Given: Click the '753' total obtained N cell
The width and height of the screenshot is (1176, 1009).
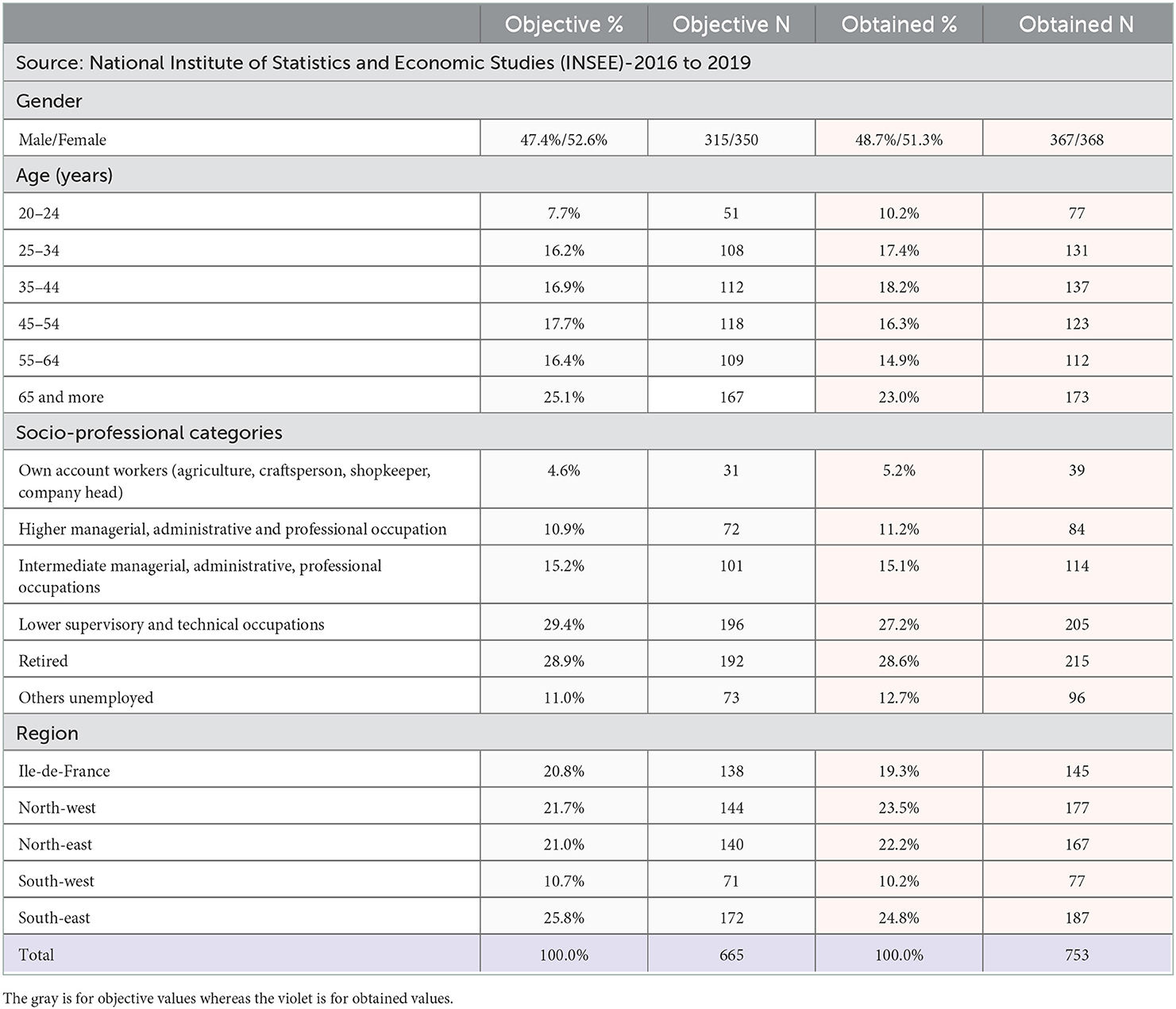Looking at the screenshot, I should click(x=1077, y=955).
